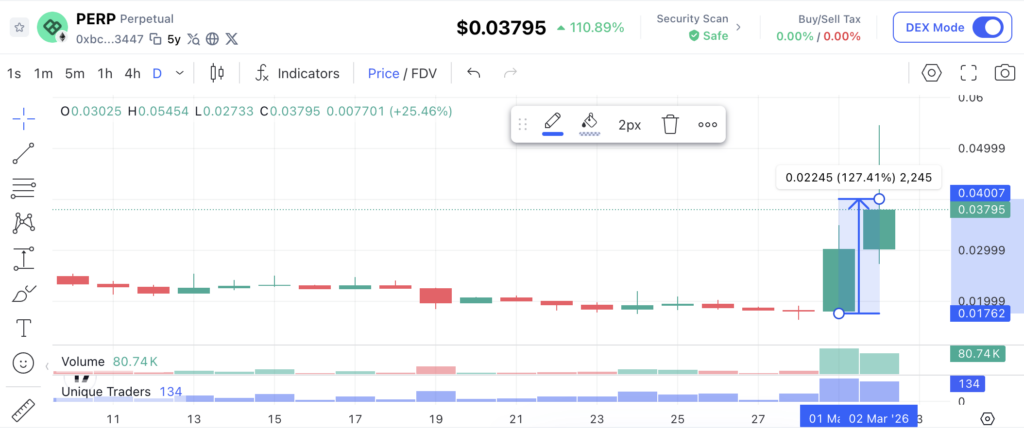Toggle the DEX Mode switch
This screenshot has width=1024, height=428.
click(987, 27)
